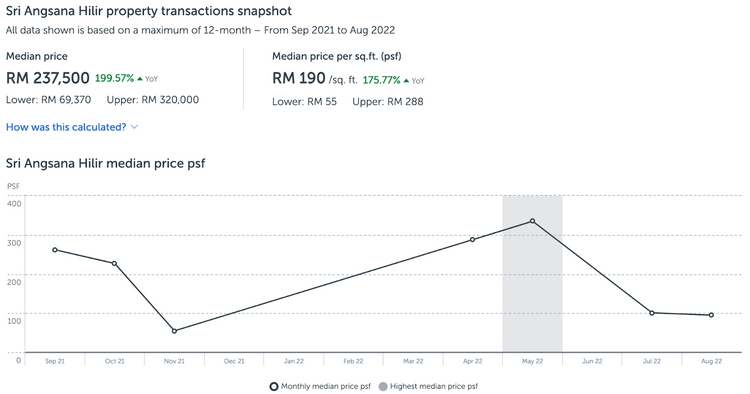Click the RM 237,500 median price value

[48, 78]
